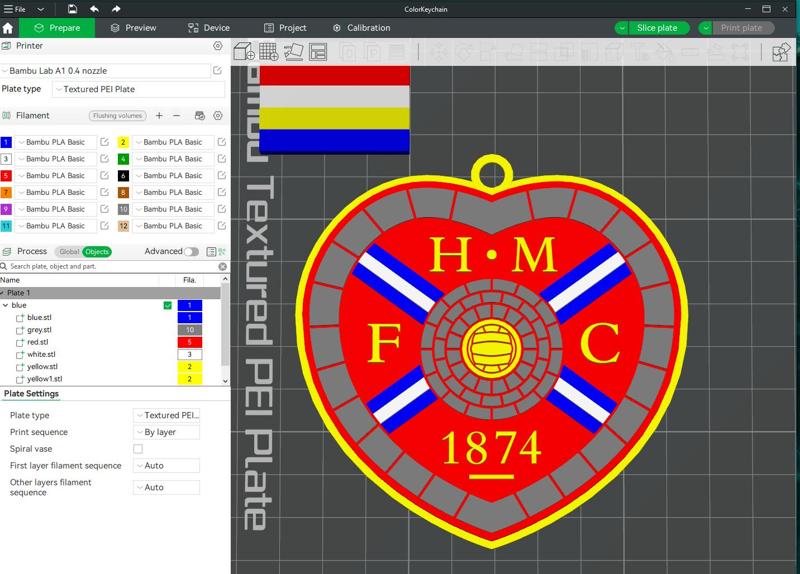Click the Undo arrow icon
Viewport: 800px width, 574px height.
click(94, 9)
